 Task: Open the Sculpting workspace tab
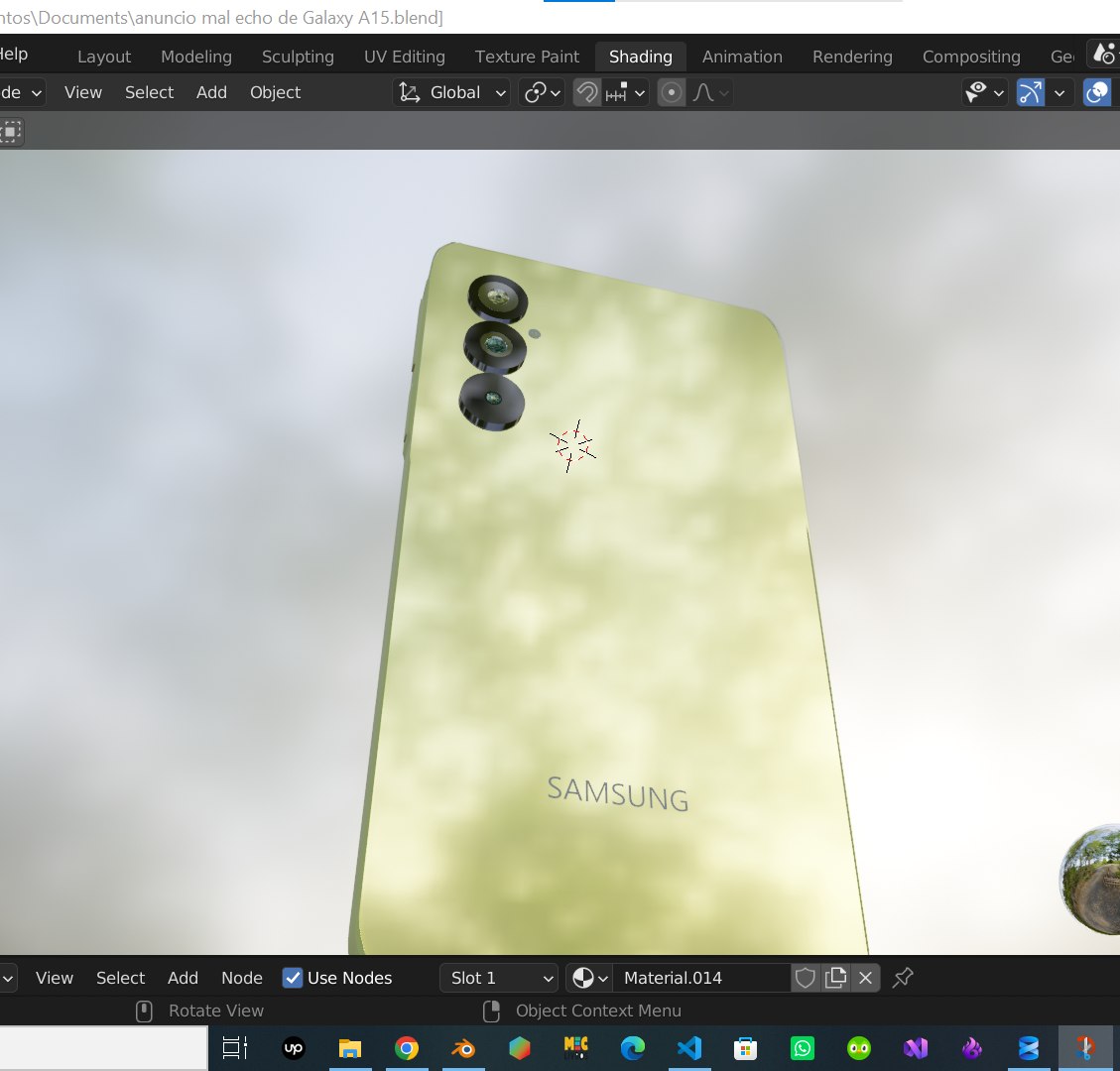click(x=298, y=57)
